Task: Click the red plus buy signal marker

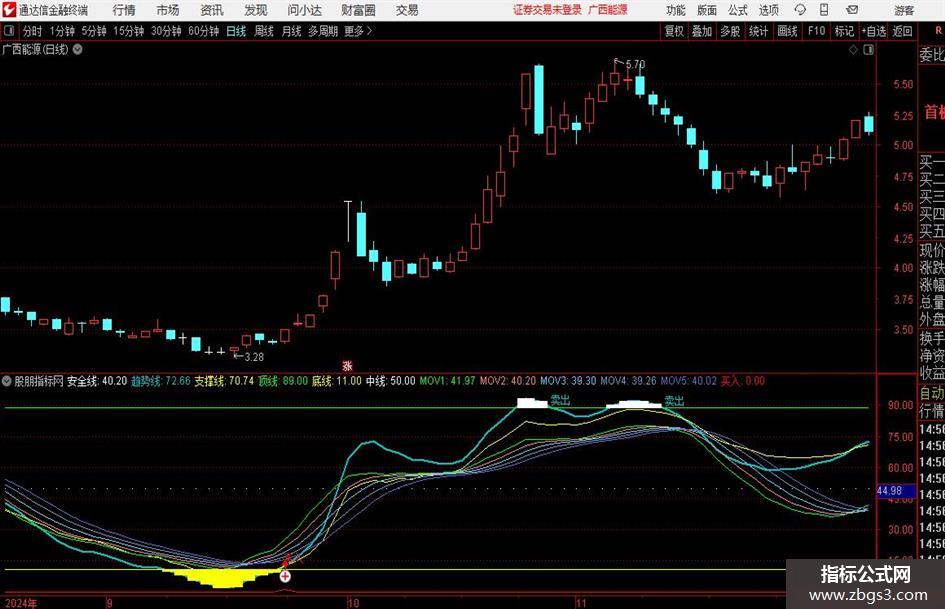Action: (x=285, y=576)
